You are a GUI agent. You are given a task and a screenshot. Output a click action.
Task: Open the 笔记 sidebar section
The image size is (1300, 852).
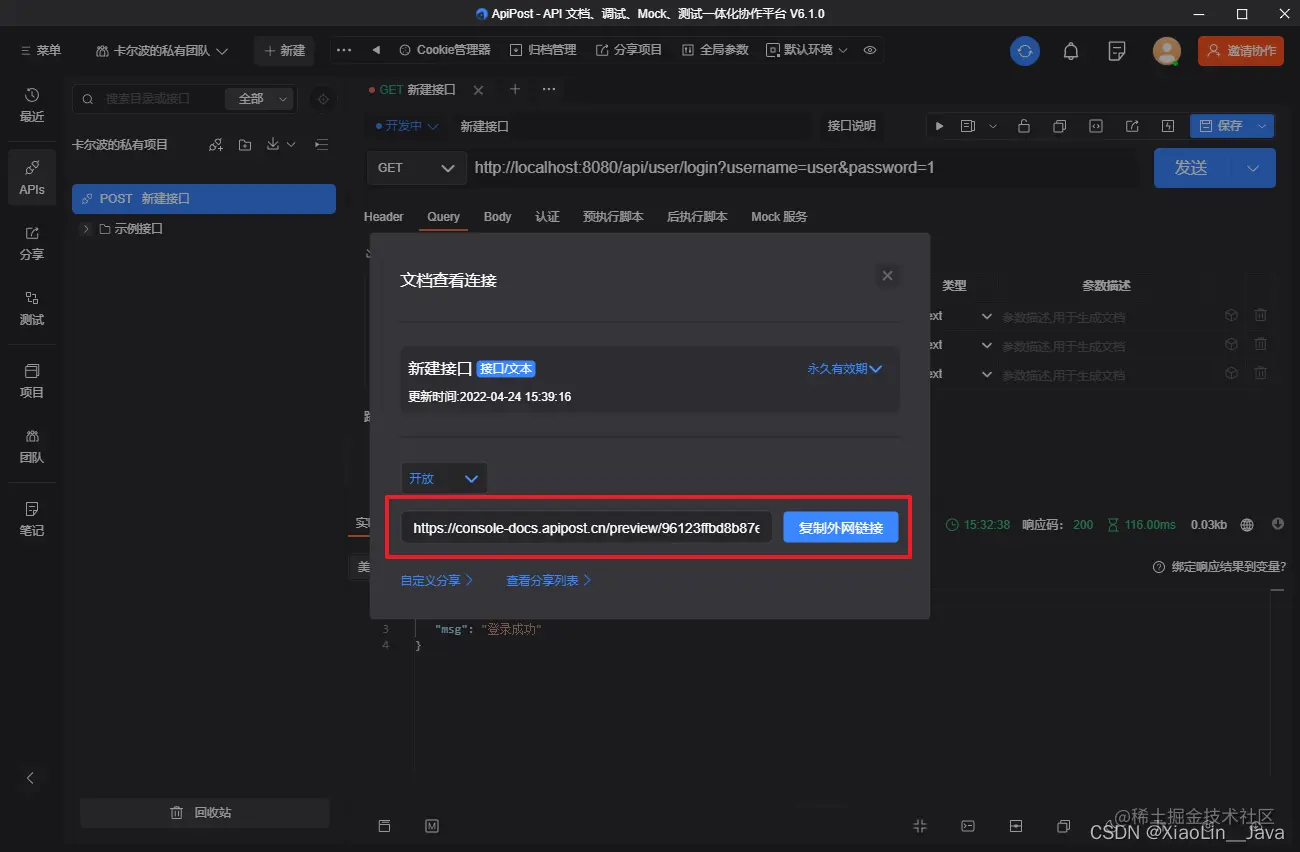point(32,519)
